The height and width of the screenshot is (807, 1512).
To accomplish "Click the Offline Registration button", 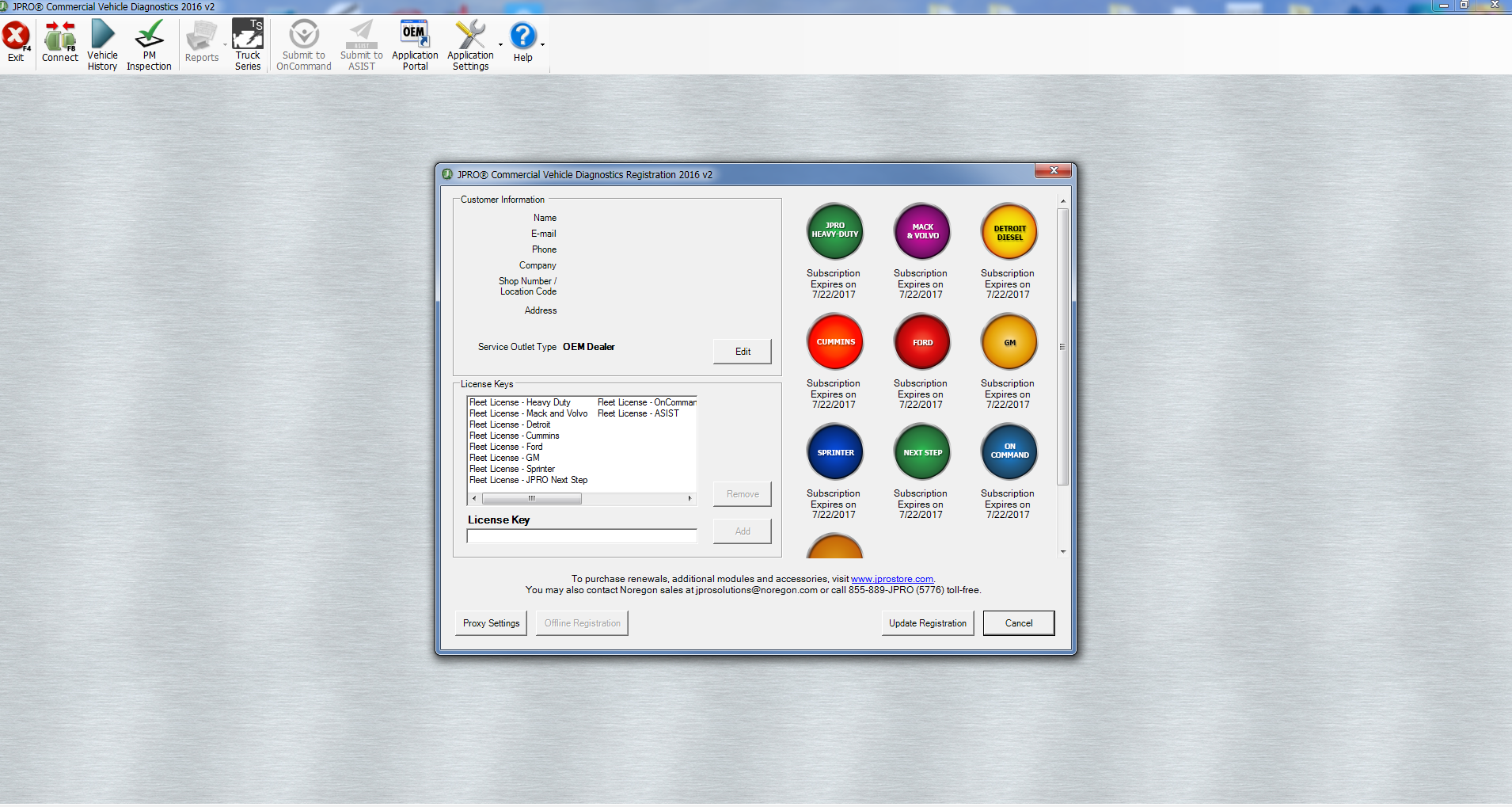I will click(x=583, y=623).
